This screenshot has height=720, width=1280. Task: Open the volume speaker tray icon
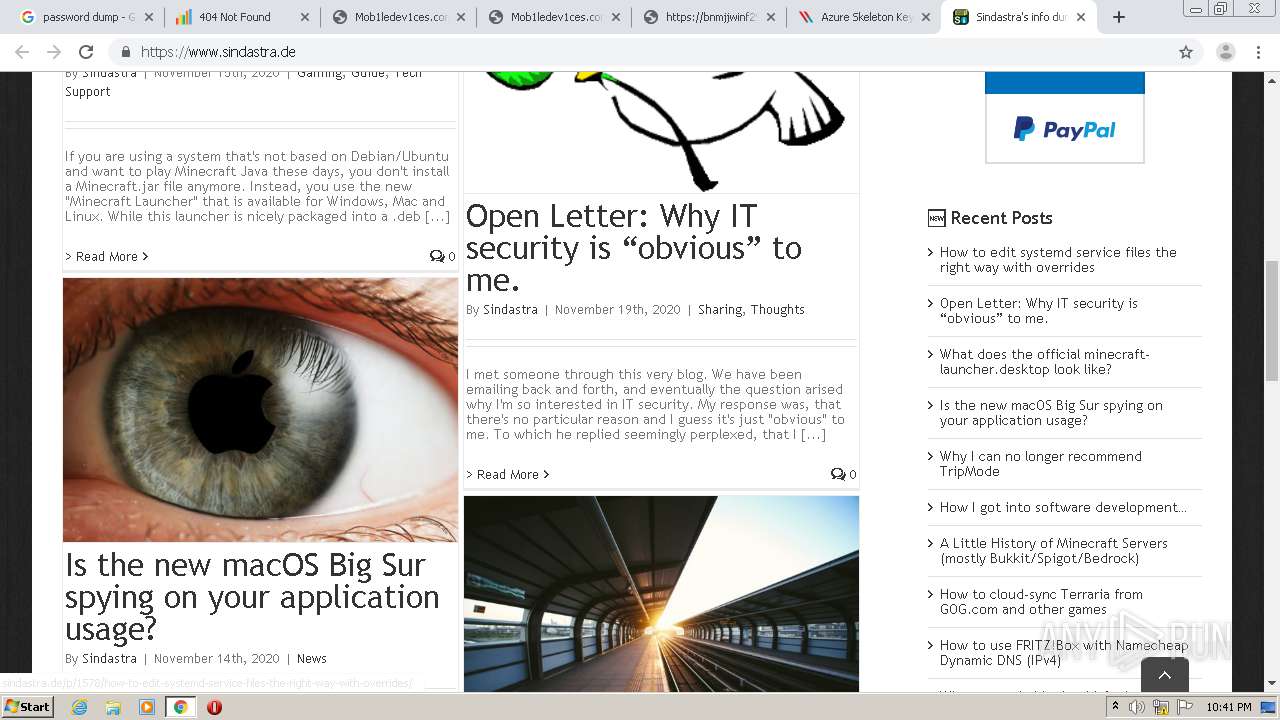tap(1137, 707)
